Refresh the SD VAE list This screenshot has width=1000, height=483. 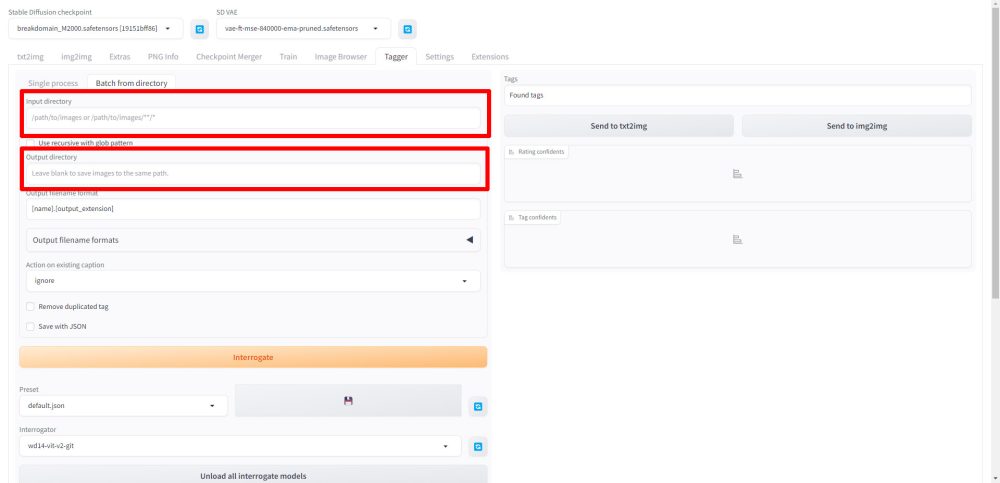pyautogui.click(x=407, y=29)
